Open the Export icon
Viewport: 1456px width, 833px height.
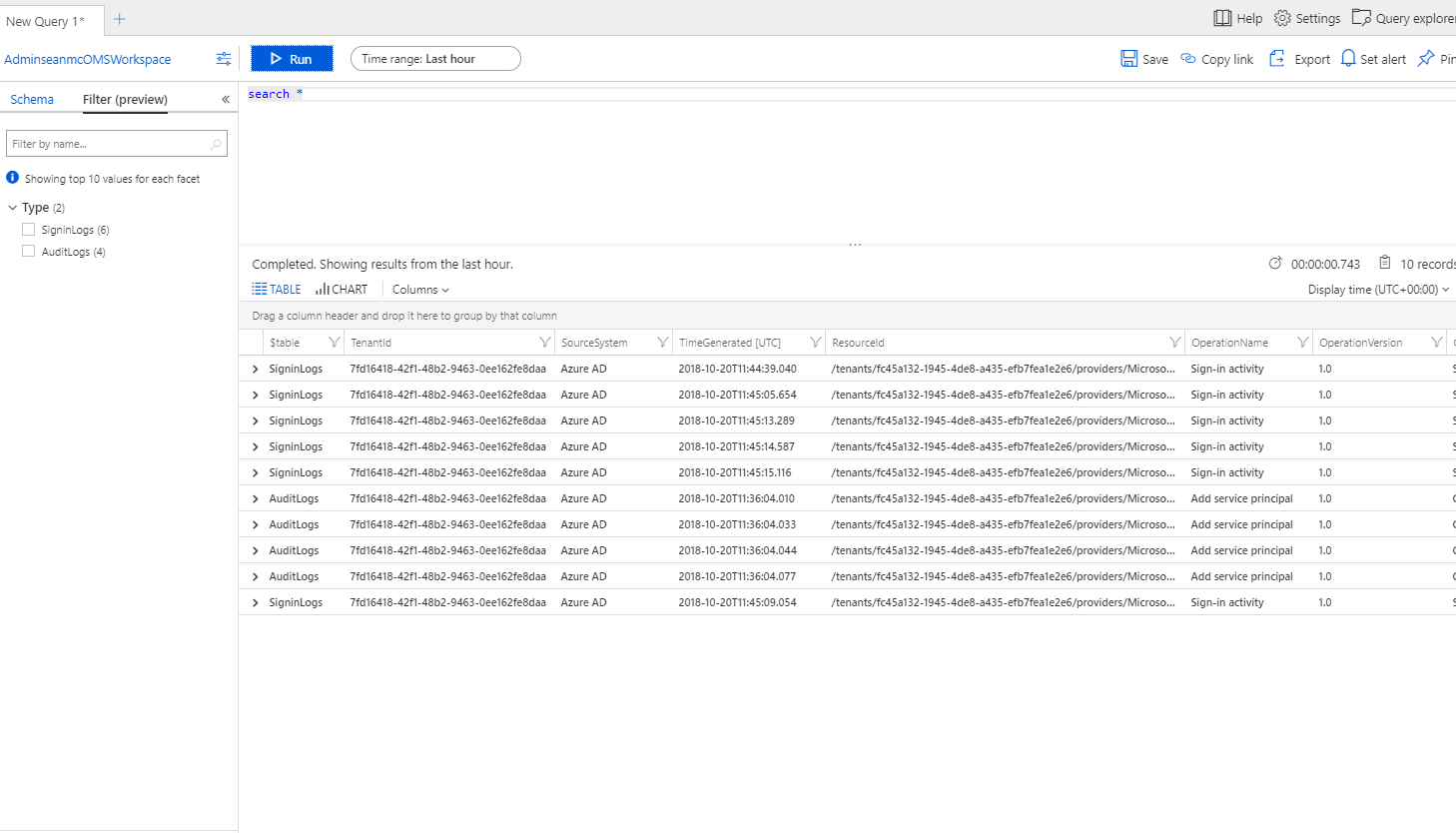(1276, 58)
